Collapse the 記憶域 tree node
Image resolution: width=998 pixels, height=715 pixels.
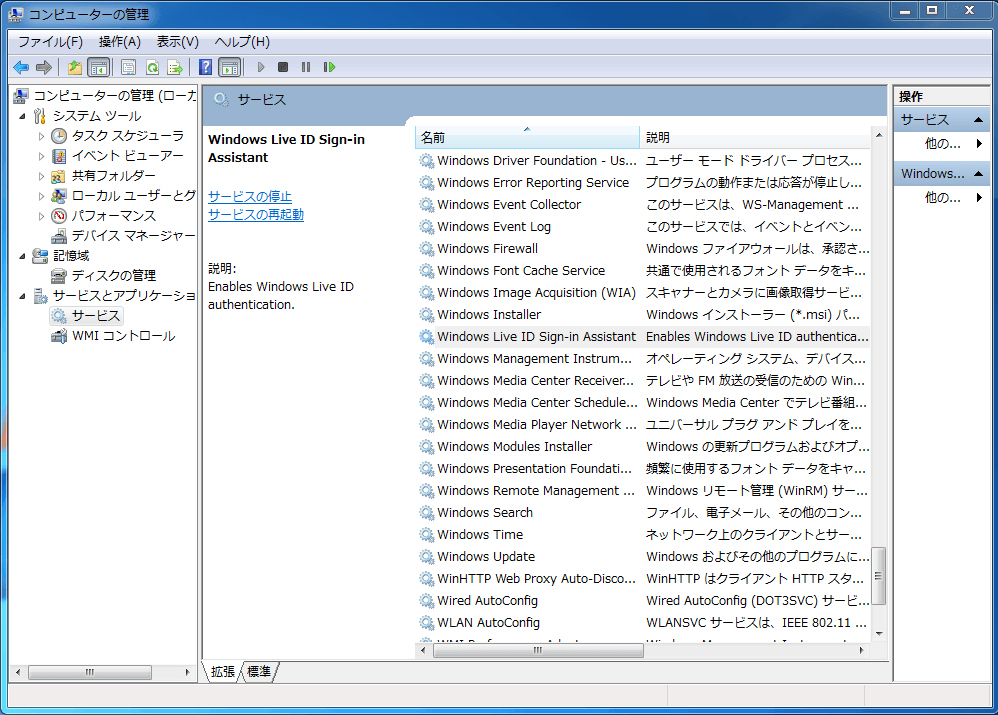22,256
